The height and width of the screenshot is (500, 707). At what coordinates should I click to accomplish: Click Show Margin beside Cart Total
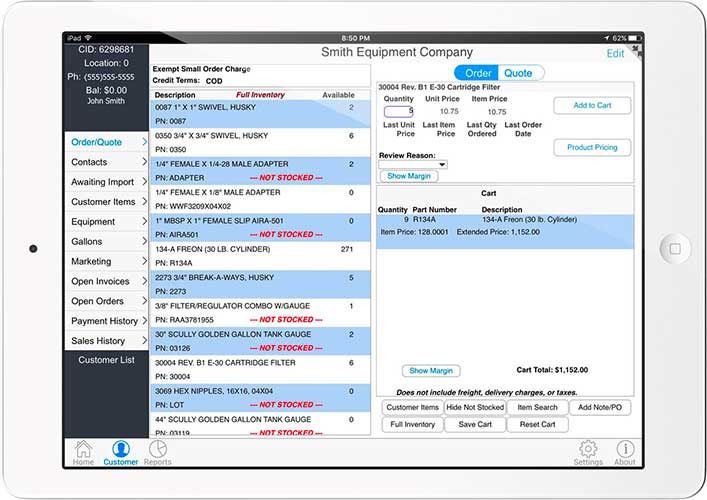click(x=431, y=371)
